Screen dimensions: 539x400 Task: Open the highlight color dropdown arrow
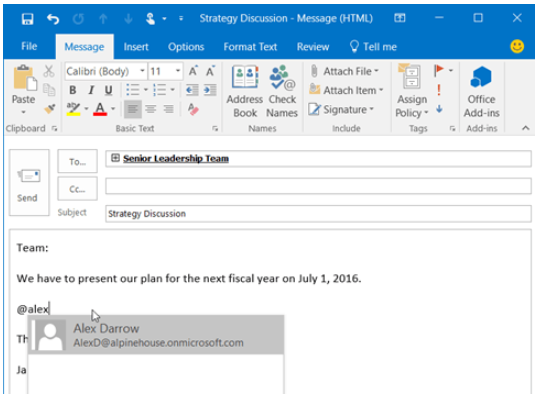coord(86,109)
